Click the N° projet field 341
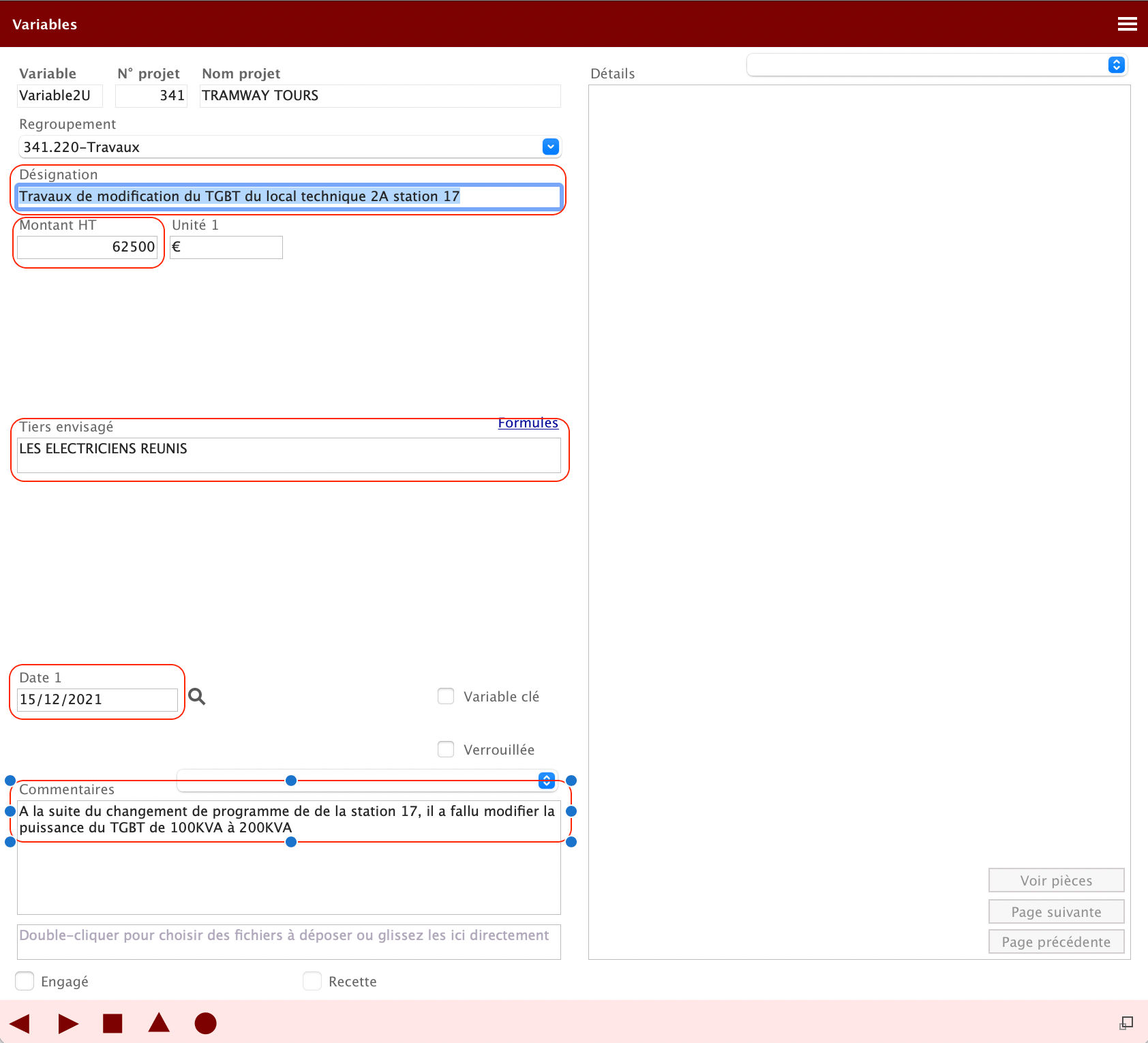The image size is (1148, 1043). (x=151, y=95)
